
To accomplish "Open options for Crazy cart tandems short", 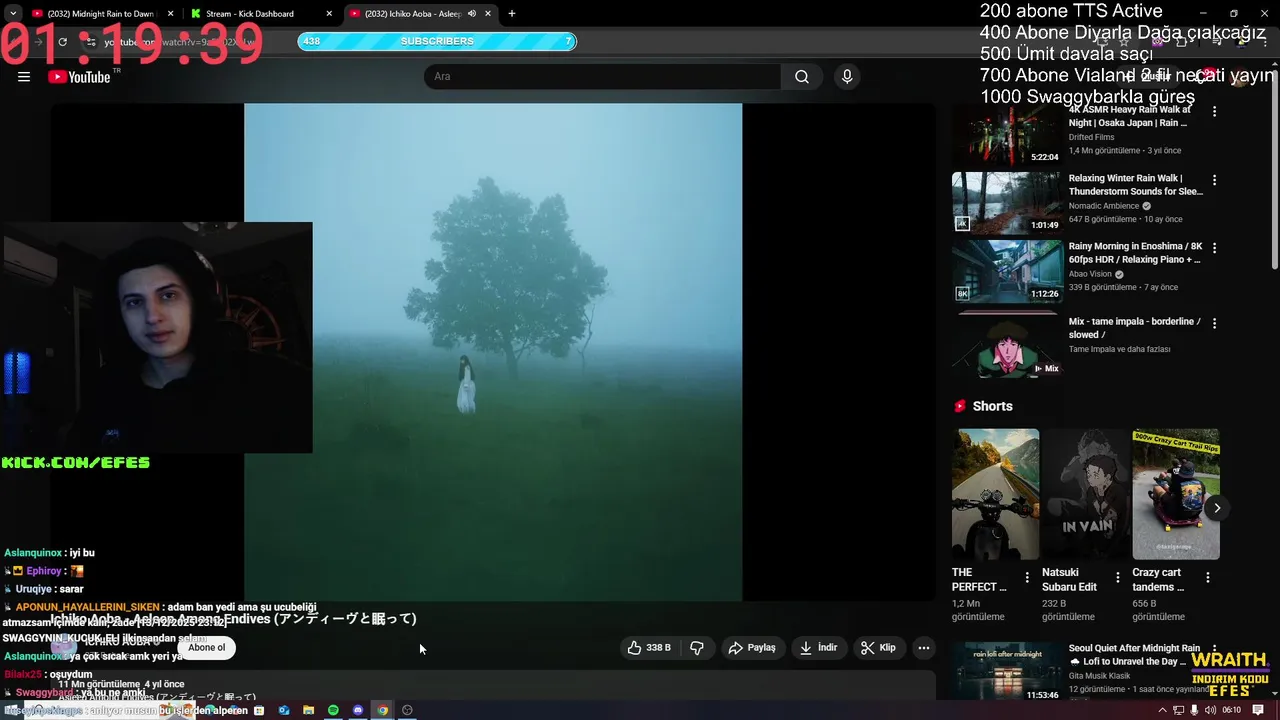I will click(1208, 578).
